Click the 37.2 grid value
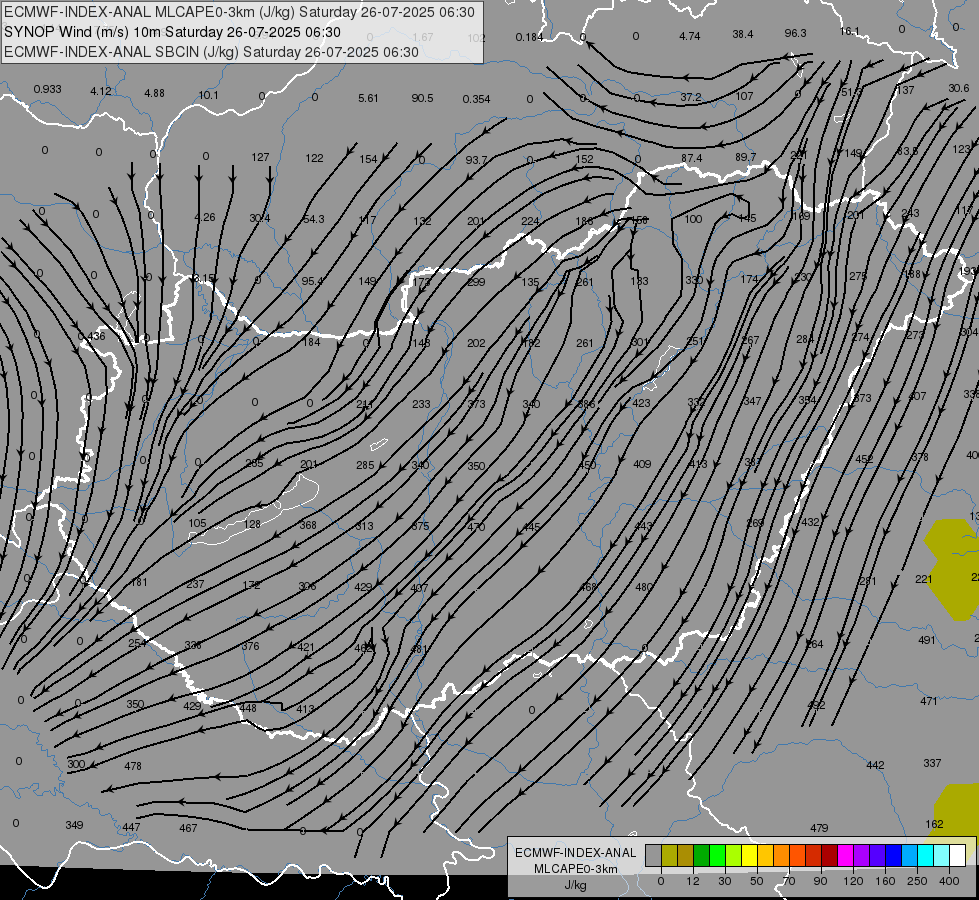 coord(691,97)
